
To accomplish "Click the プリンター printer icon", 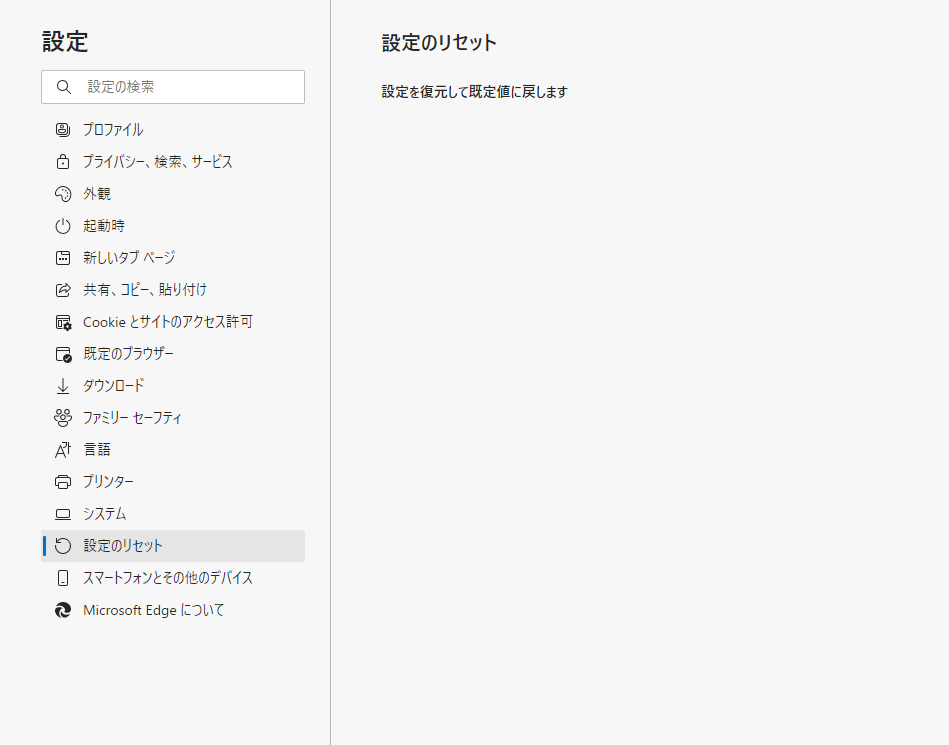I will (63, 481).
